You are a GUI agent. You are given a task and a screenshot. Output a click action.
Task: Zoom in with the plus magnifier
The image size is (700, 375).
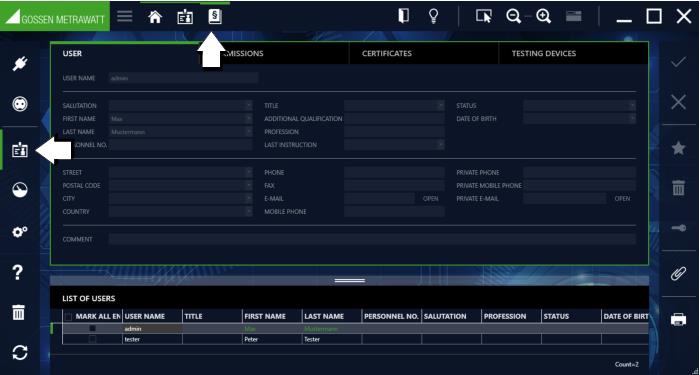[x=543, y=17]
